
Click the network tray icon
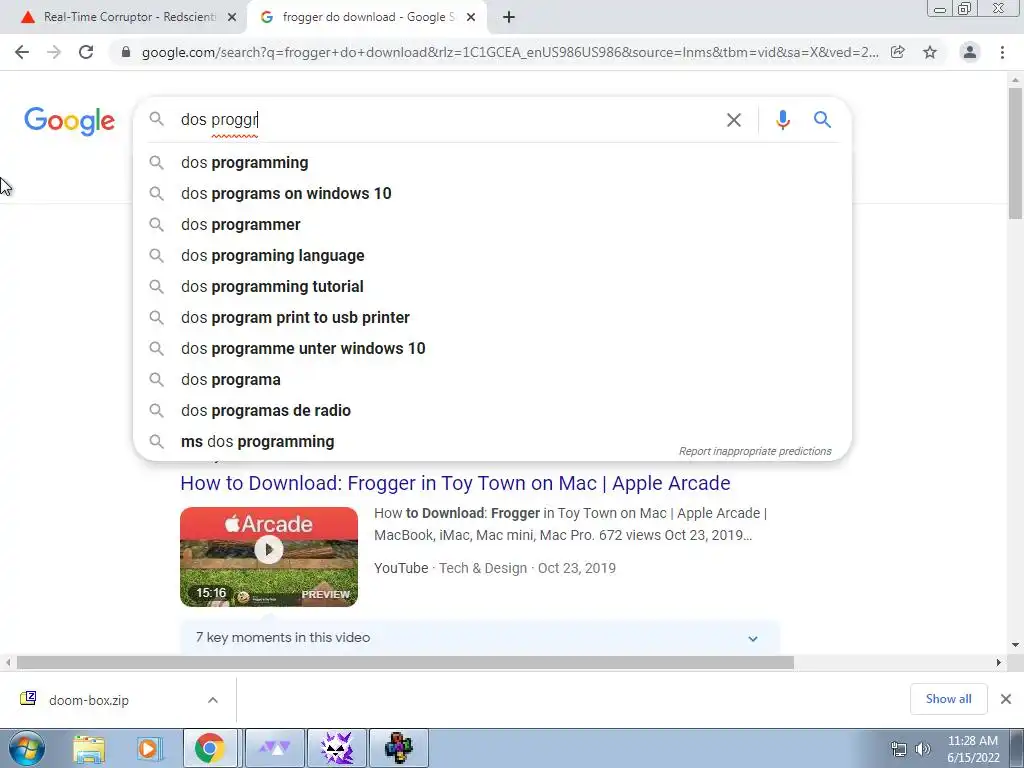899,749
